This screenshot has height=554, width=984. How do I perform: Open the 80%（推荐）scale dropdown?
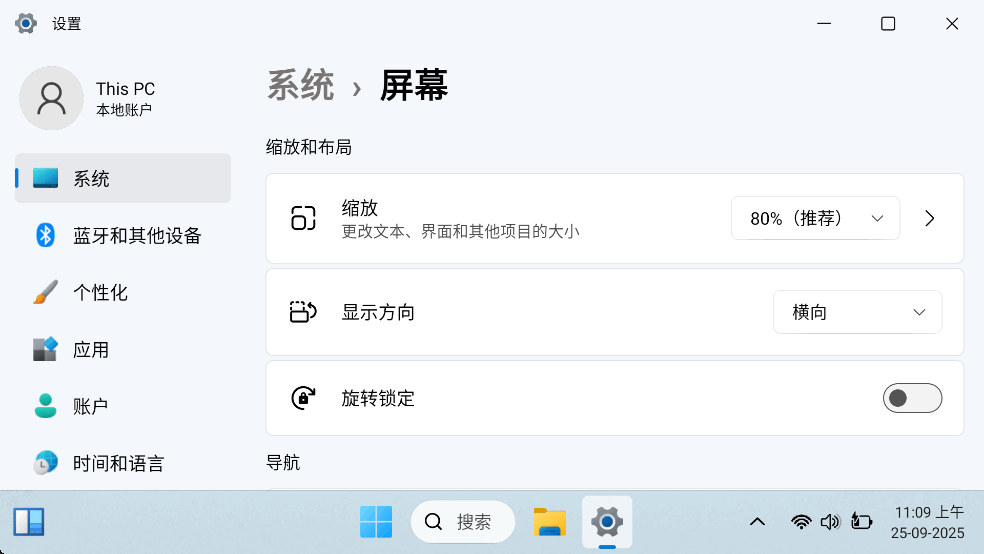[x=815, y=218]
